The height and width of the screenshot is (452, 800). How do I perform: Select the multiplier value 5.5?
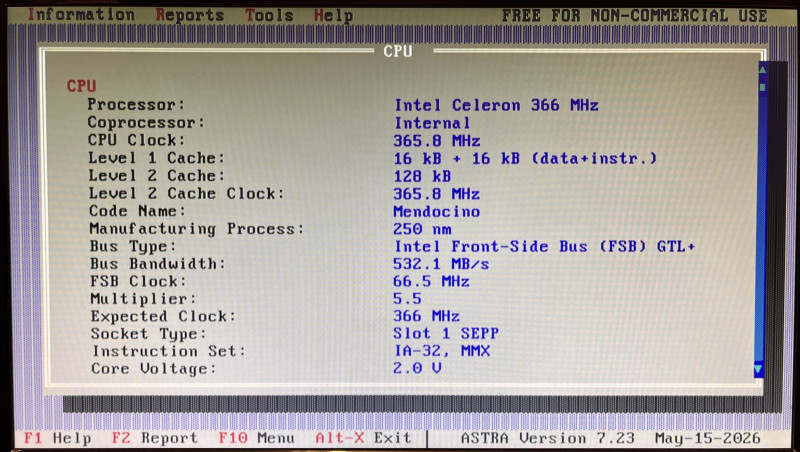[x=407, y=299]
